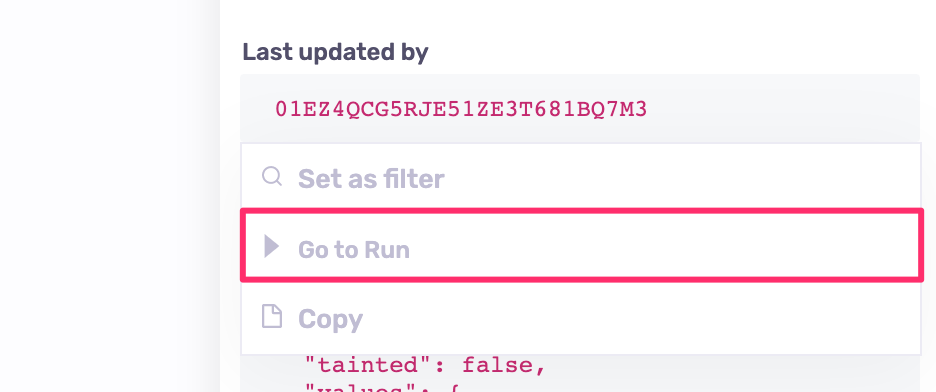Click the run ID 01EZ4QCG5RJE51ZE3T681BQ7M3

(461, 109)
